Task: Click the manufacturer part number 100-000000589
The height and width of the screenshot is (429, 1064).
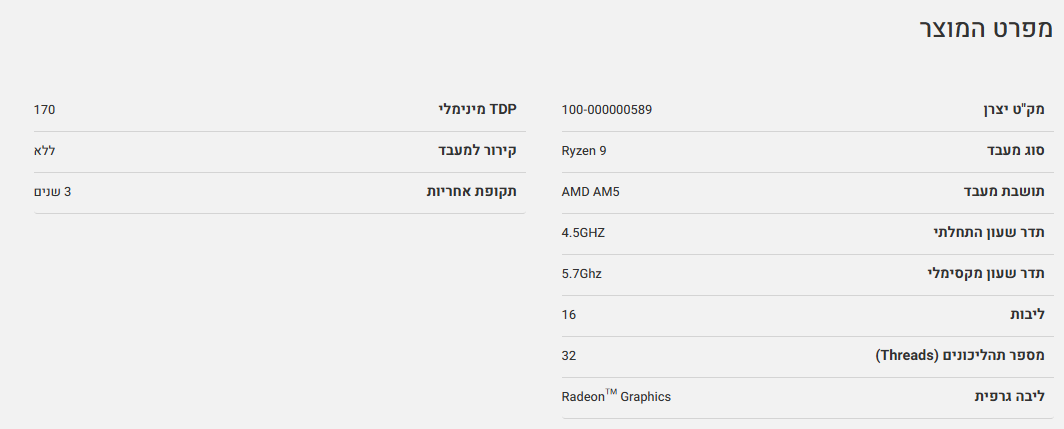Action: tap(607, 109)
